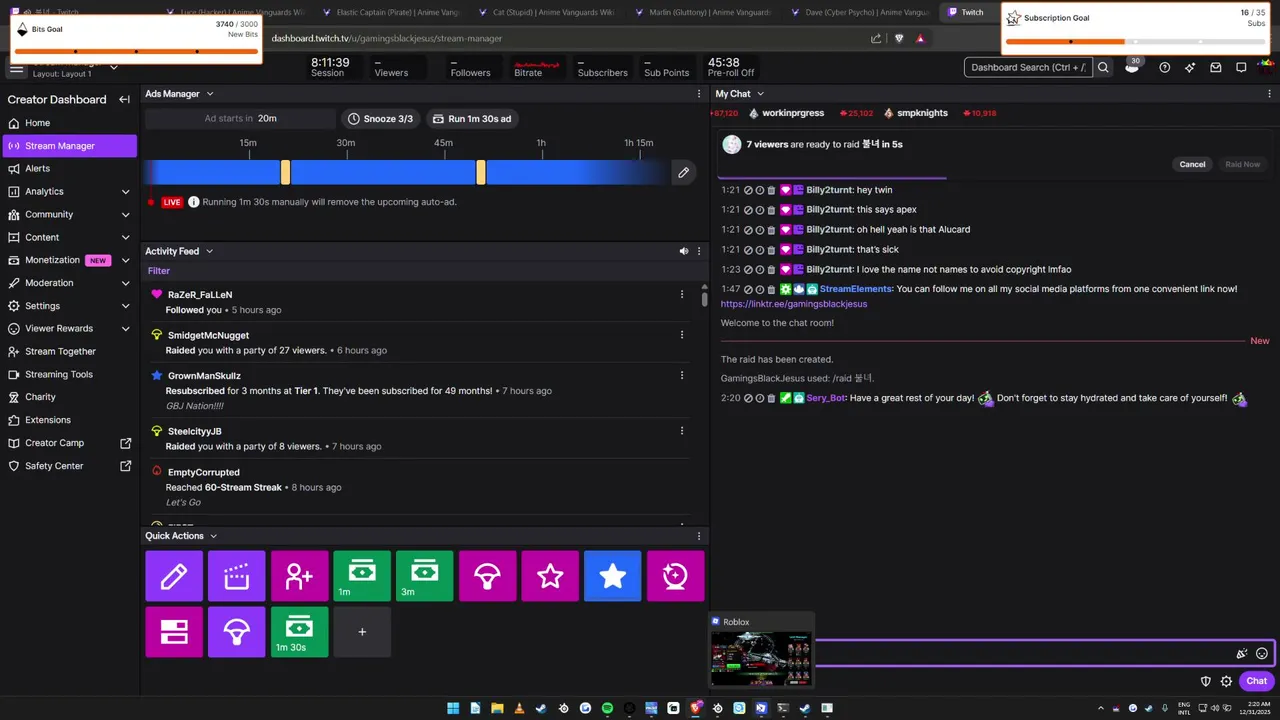This screenshot has width=1280, height=720.
Task: Open the linktr.ee/gamingsblackjesus link in chat
Action: tap(794, 304)
